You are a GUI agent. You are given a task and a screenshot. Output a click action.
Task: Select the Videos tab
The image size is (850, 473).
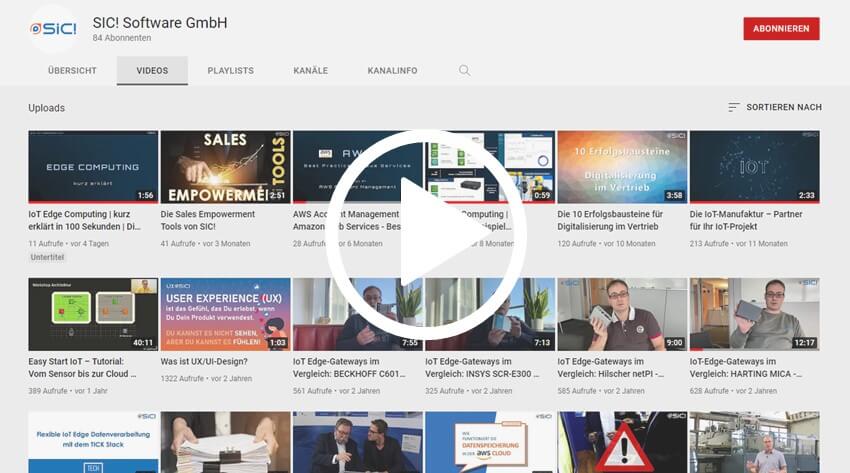tap(152, 70)
